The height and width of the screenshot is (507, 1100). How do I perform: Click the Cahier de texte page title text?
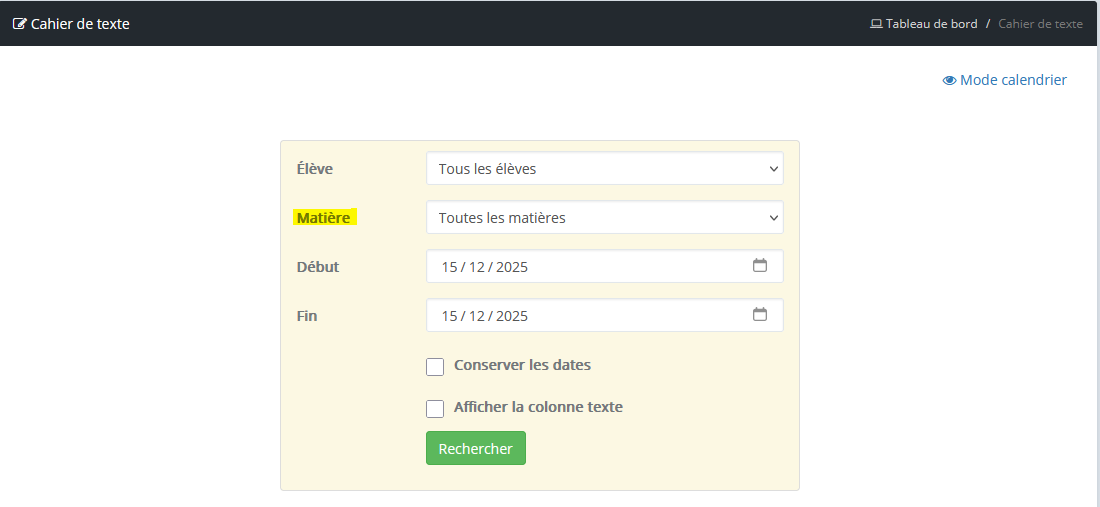(80, 24)
